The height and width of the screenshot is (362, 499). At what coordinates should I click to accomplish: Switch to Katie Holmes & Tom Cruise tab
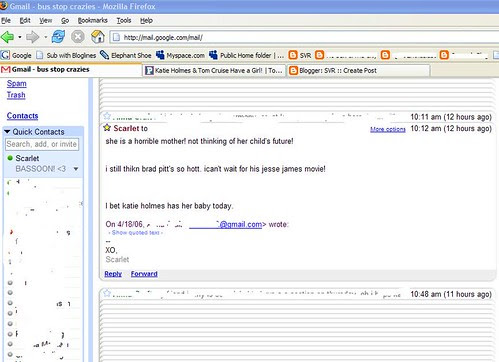pyautogui.click(x=214, y=71)
